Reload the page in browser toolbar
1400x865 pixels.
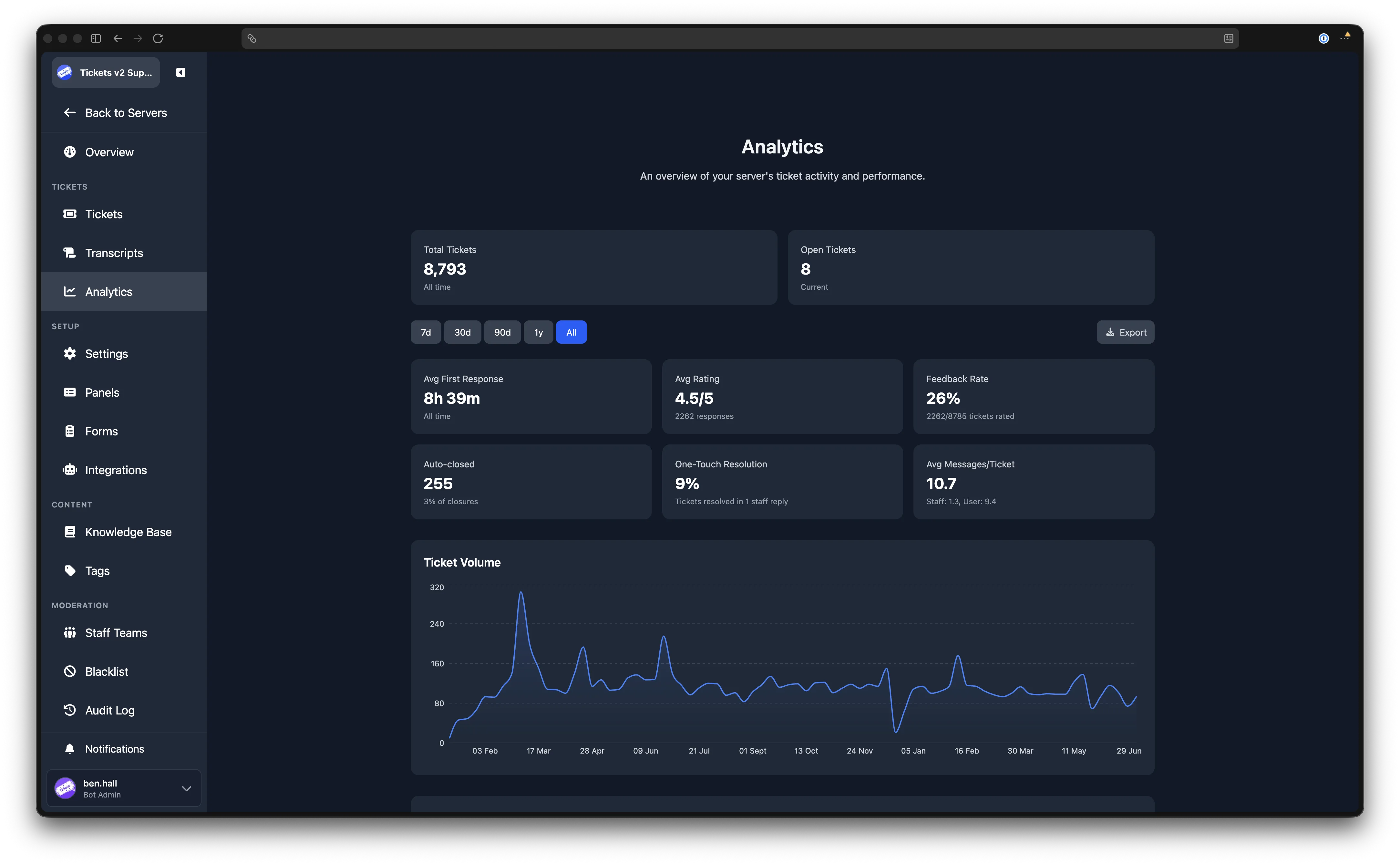(158, 38)
